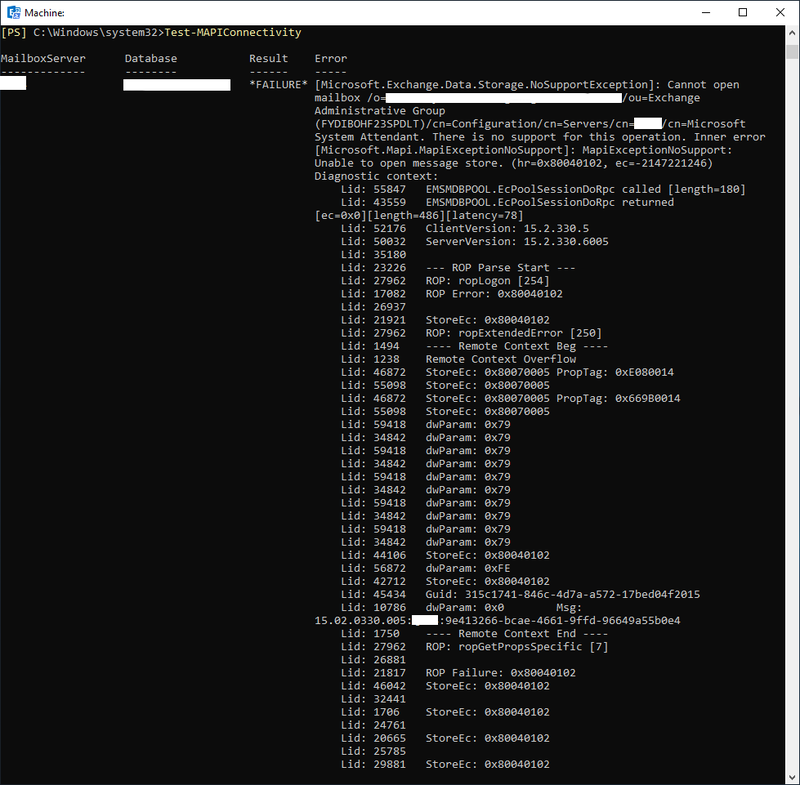The width and height of the screenshot is (800, 785).
Task: Click the Database column header
Action: coord(152,58)
